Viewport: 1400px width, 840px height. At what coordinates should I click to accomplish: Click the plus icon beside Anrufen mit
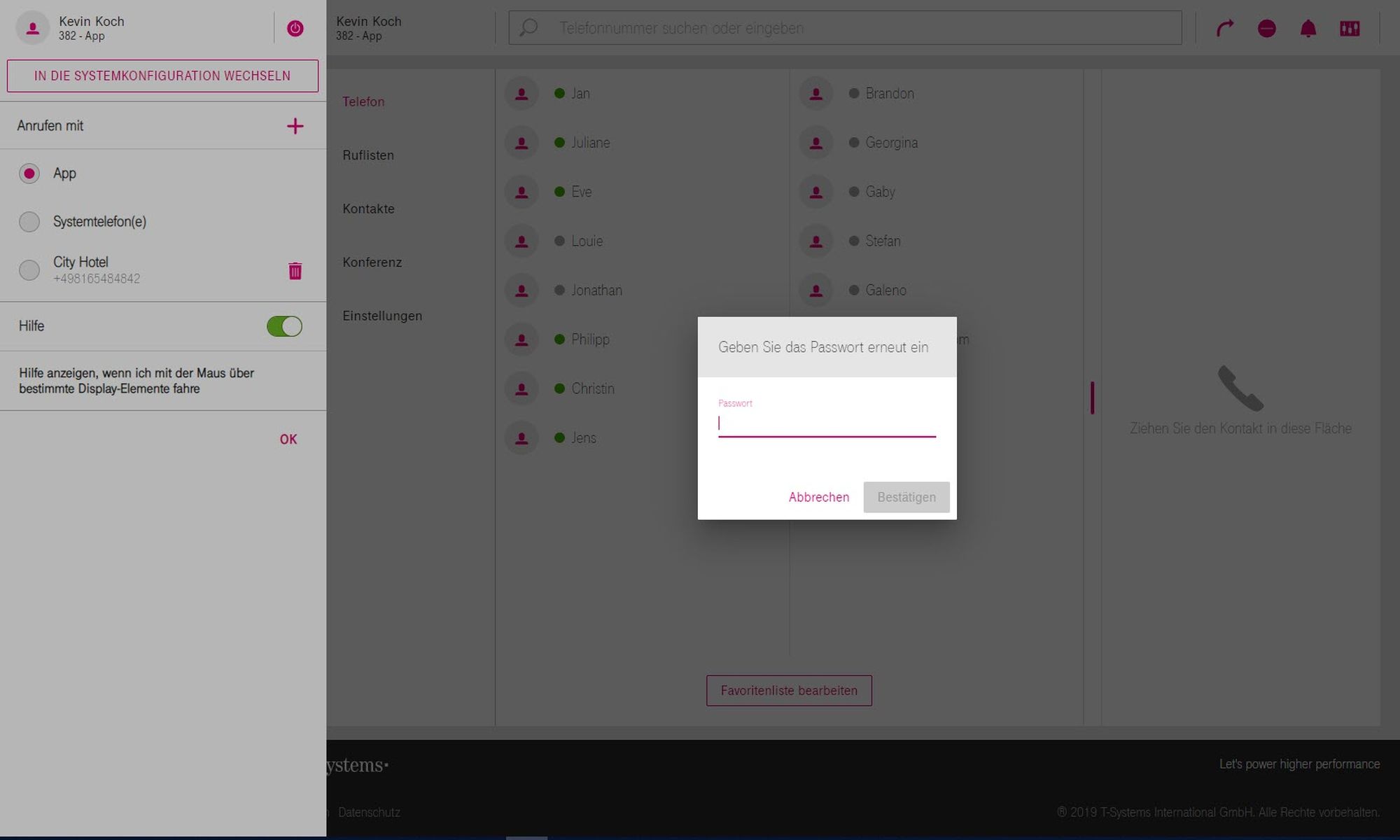pos(295,126)
